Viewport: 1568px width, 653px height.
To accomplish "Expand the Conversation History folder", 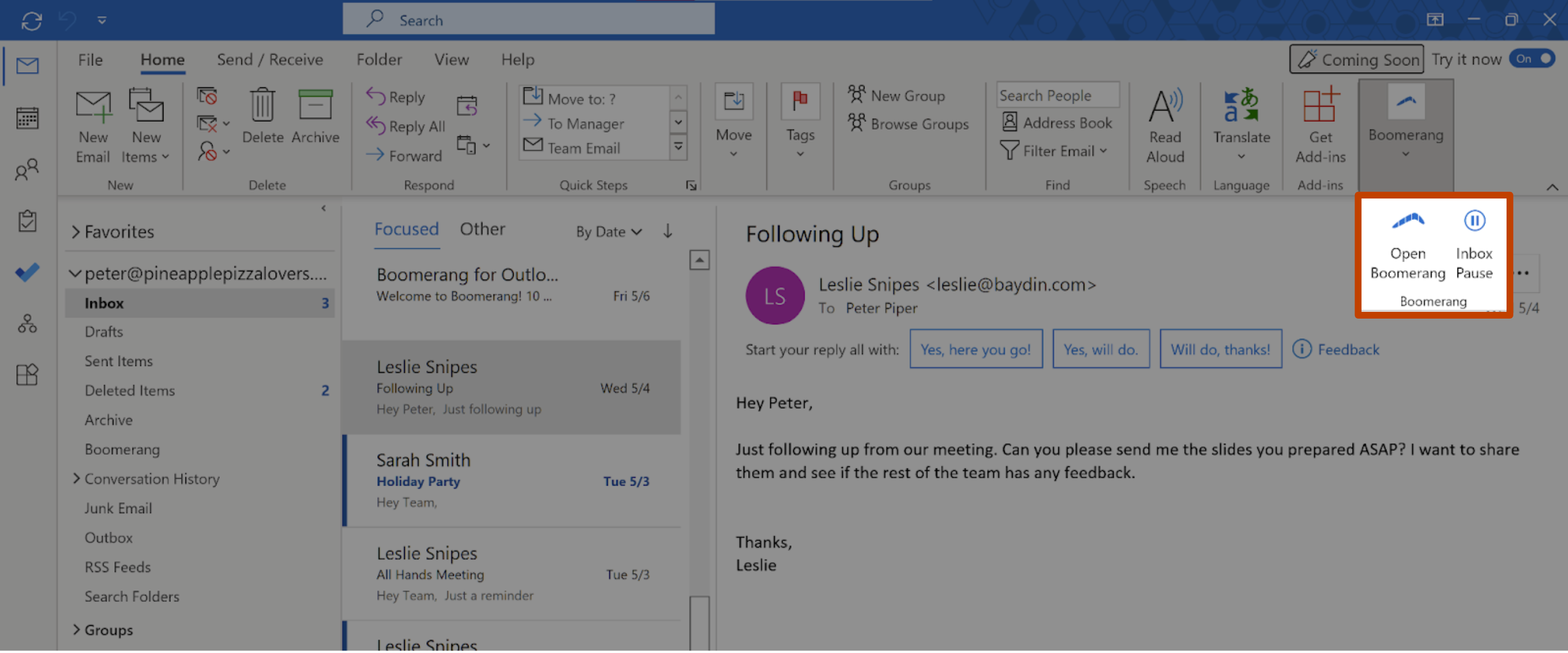I will coord(76,478).
